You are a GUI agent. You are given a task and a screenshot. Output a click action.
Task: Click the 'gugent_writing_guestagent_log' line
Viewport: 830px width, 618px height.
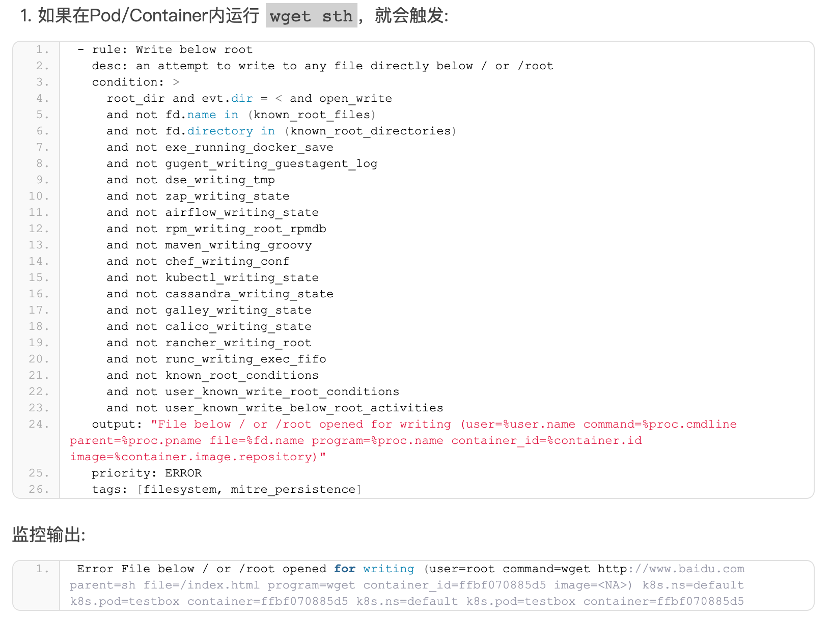point(271,163)
